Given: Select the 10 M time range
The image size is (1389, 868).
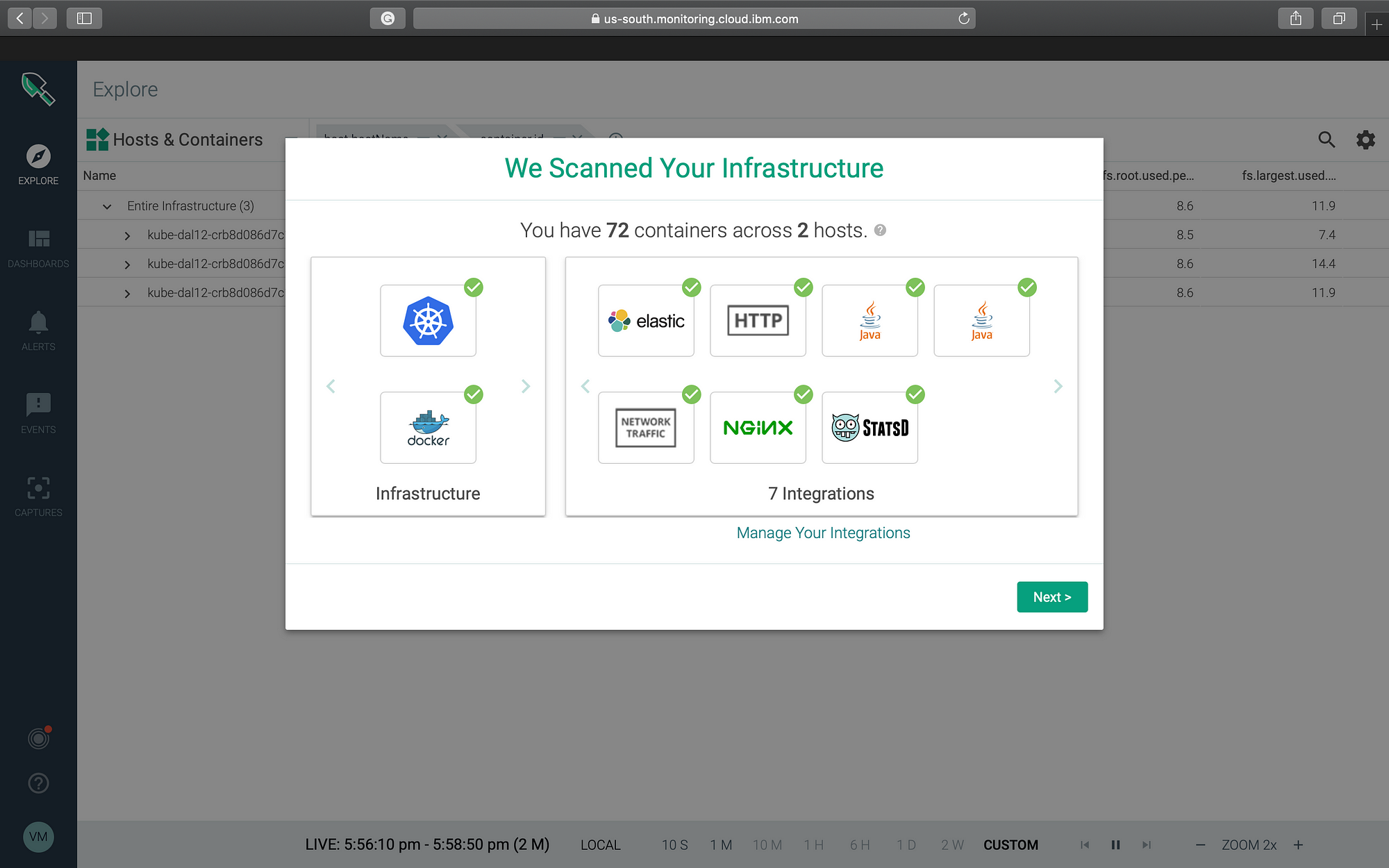Looking at the screenshot, I should 767,845.
